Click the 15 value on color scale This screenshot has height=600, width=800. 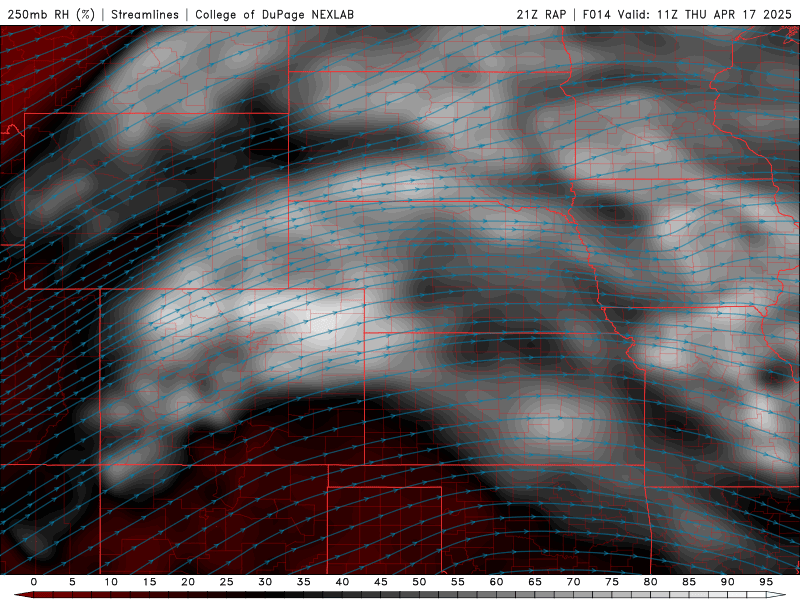coord(149,582)
